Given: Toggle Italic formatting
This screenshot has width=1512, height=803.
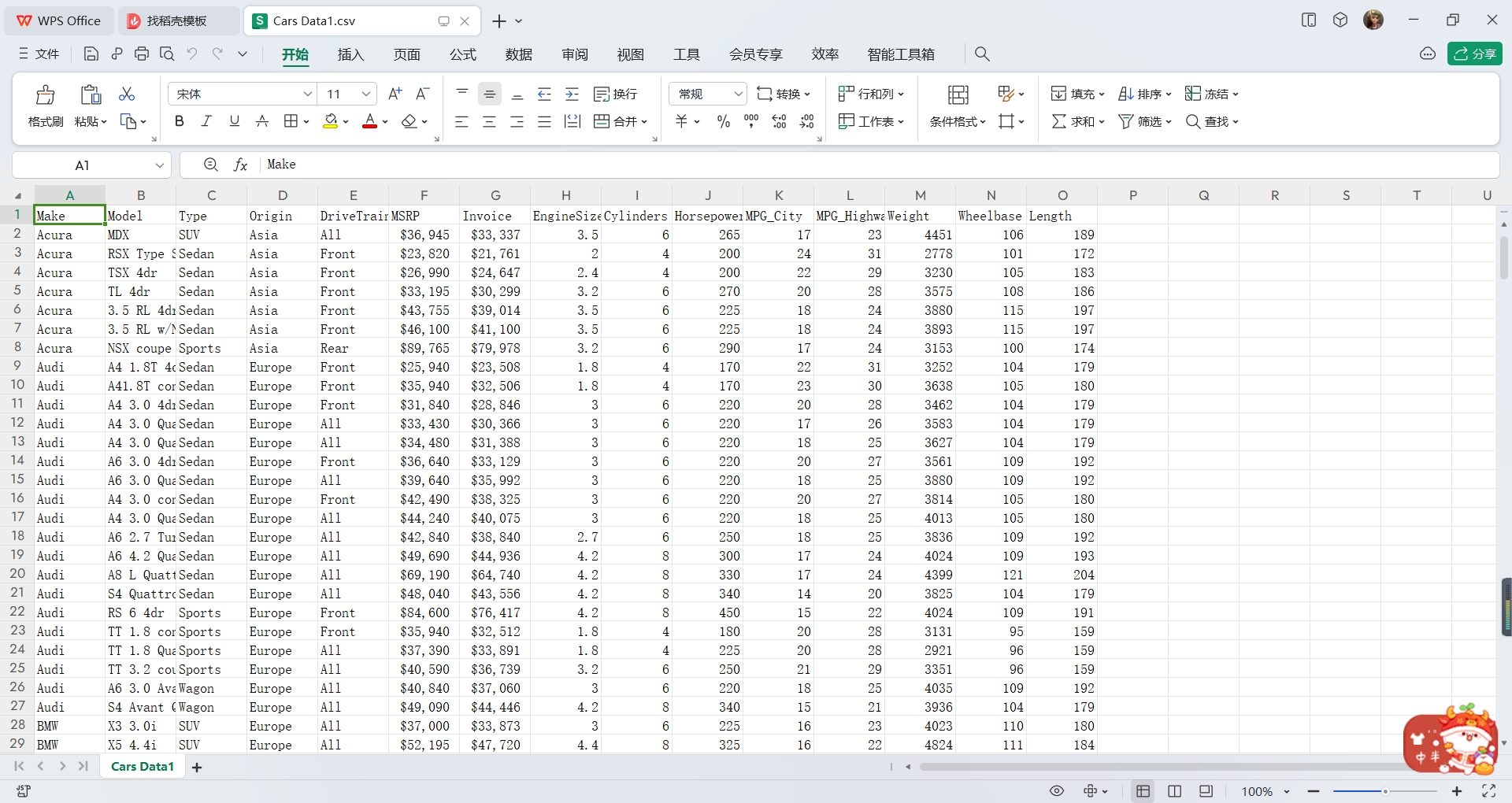Looking at the screenshot, I should [x=206, y=121].
